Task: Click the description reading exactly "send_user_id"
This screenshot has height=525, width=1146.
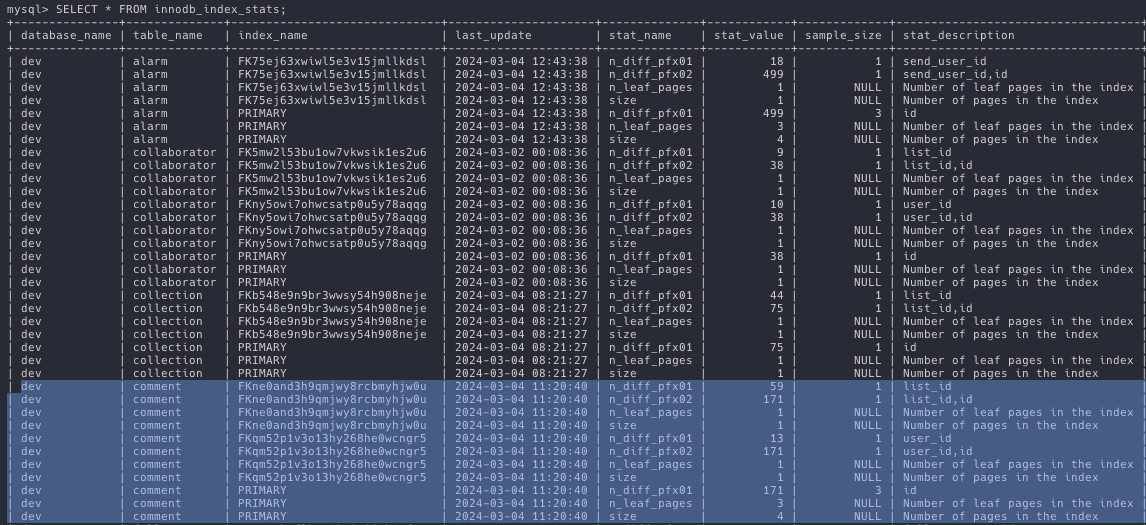Action: pos(945,61)
